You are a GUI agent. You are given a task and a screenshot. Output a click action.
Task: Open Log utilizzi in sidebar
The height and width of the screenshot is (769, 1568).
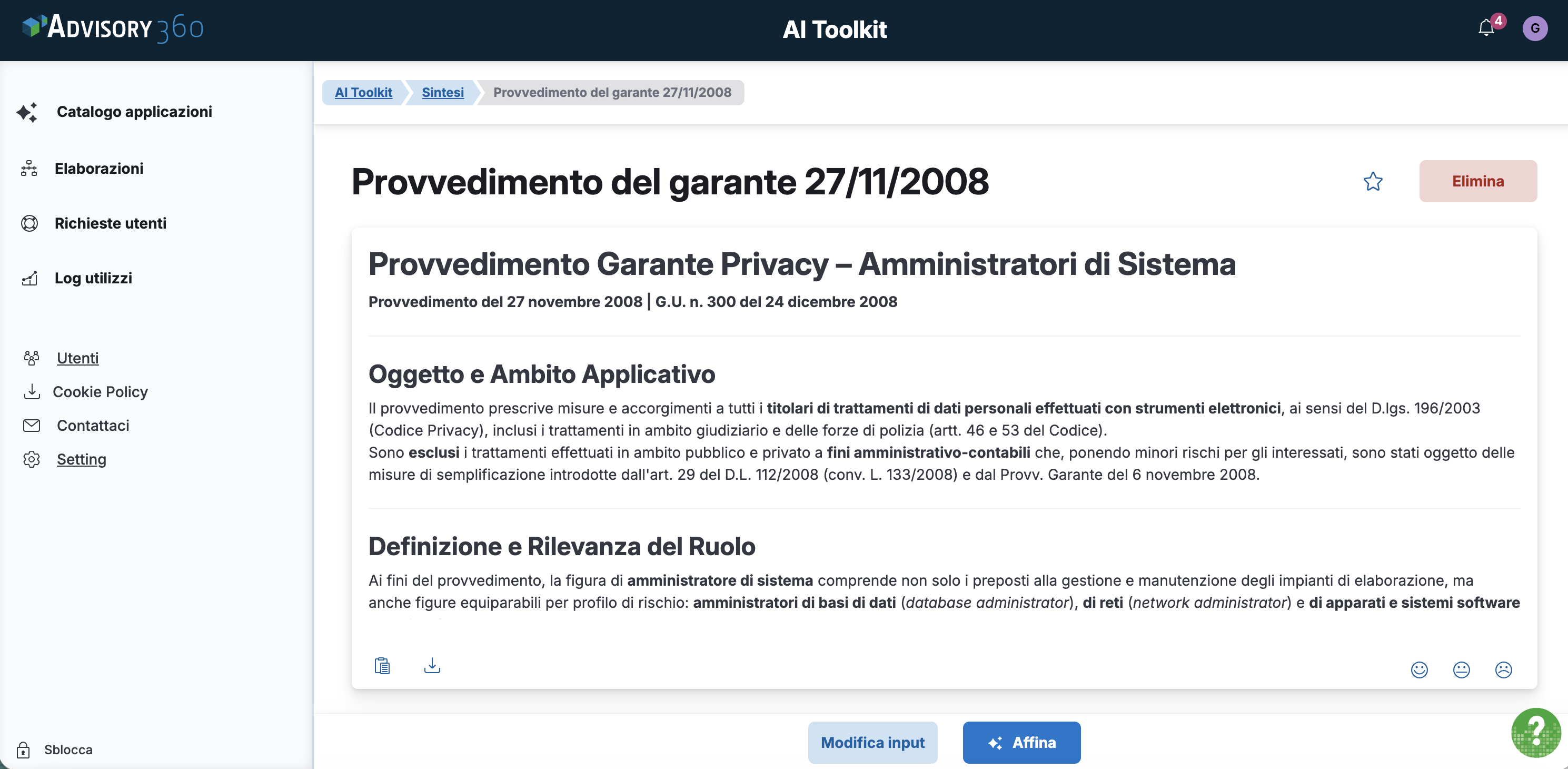coord(93,278)
